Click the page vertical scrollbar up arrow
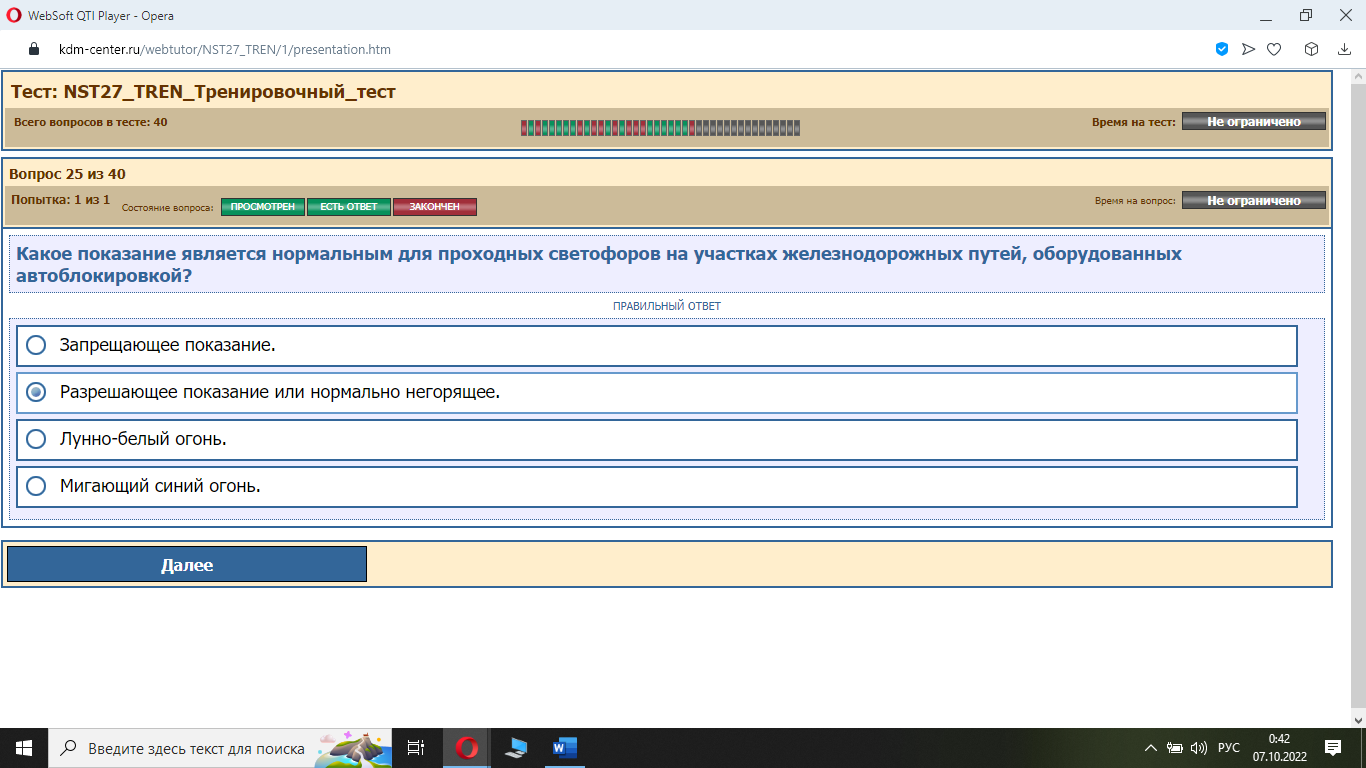1366x768 pixels. [x=1357, y=76]
